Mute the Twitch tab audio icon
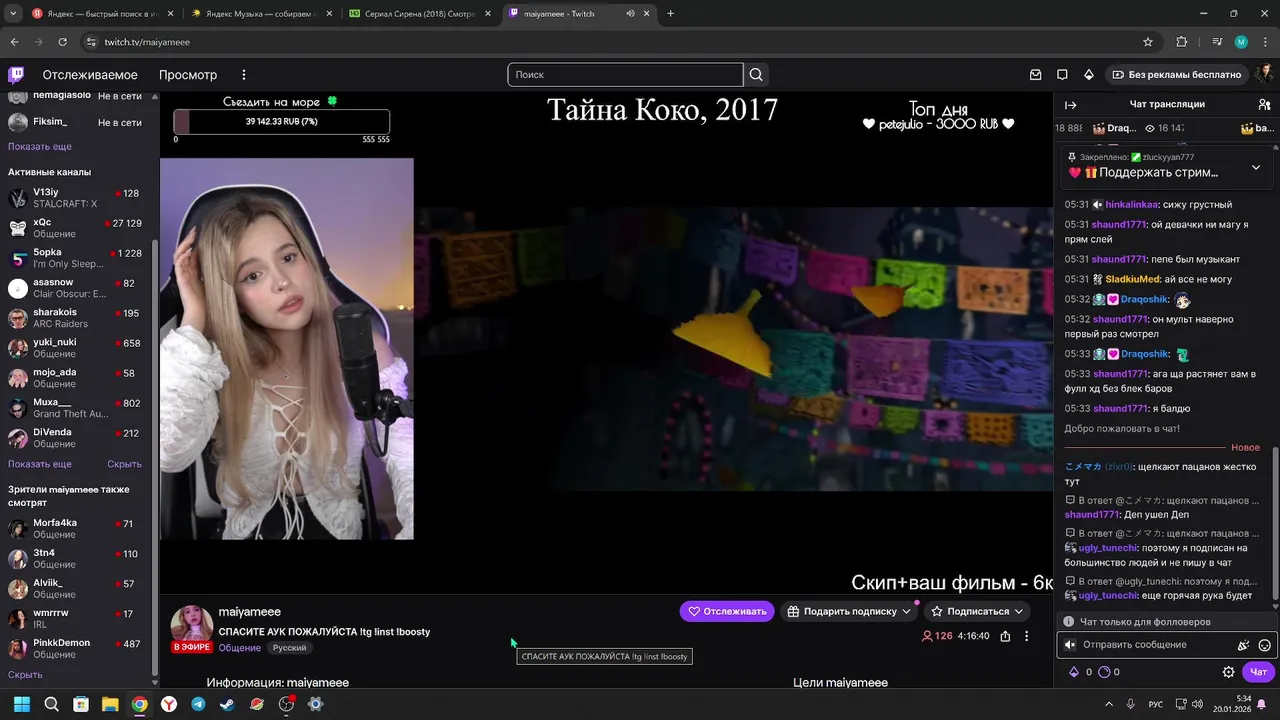This screenshot has height=720, width=1280. click(x=630, y=14)
